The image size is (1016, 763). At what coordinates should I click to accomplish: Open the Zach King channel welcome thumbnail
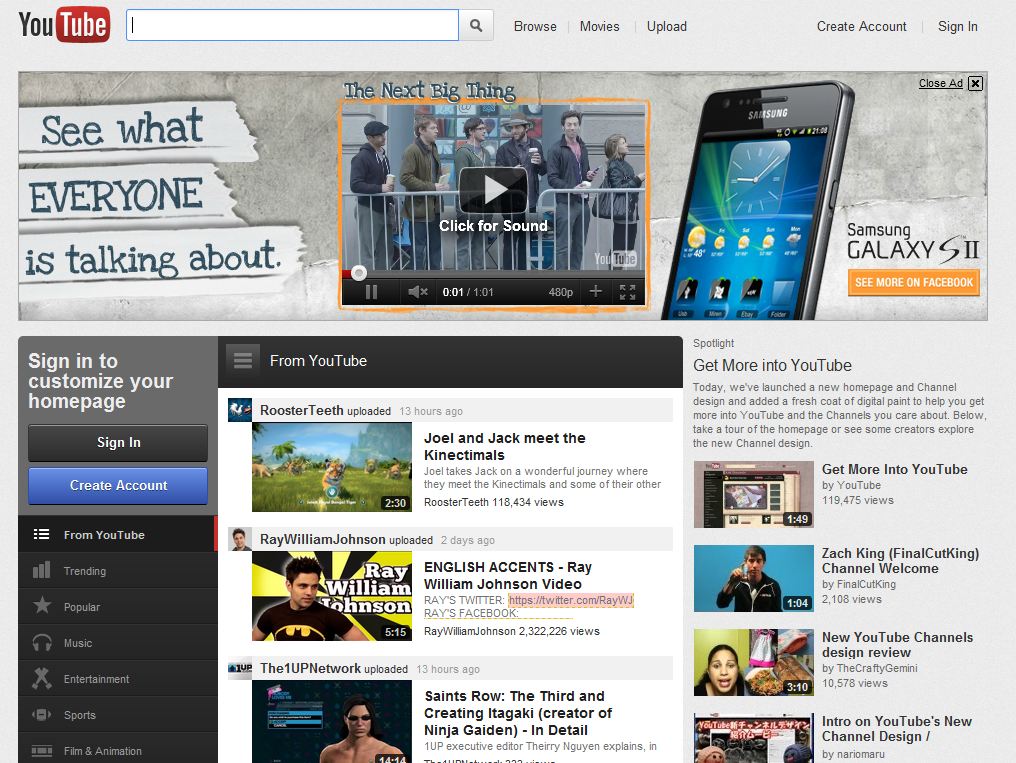tap(755, 577)
